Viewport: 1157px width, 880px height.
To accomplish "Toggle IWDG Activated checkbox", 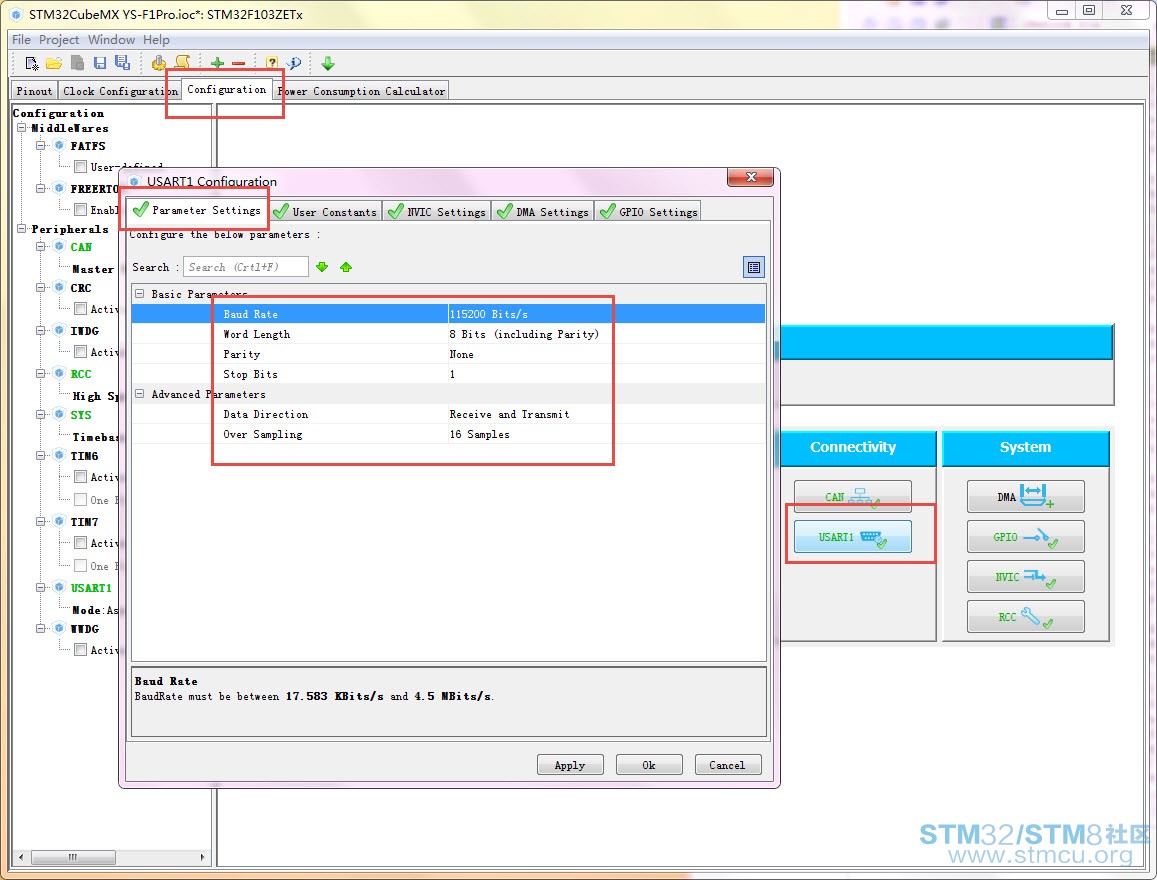I will pos(80,352).
